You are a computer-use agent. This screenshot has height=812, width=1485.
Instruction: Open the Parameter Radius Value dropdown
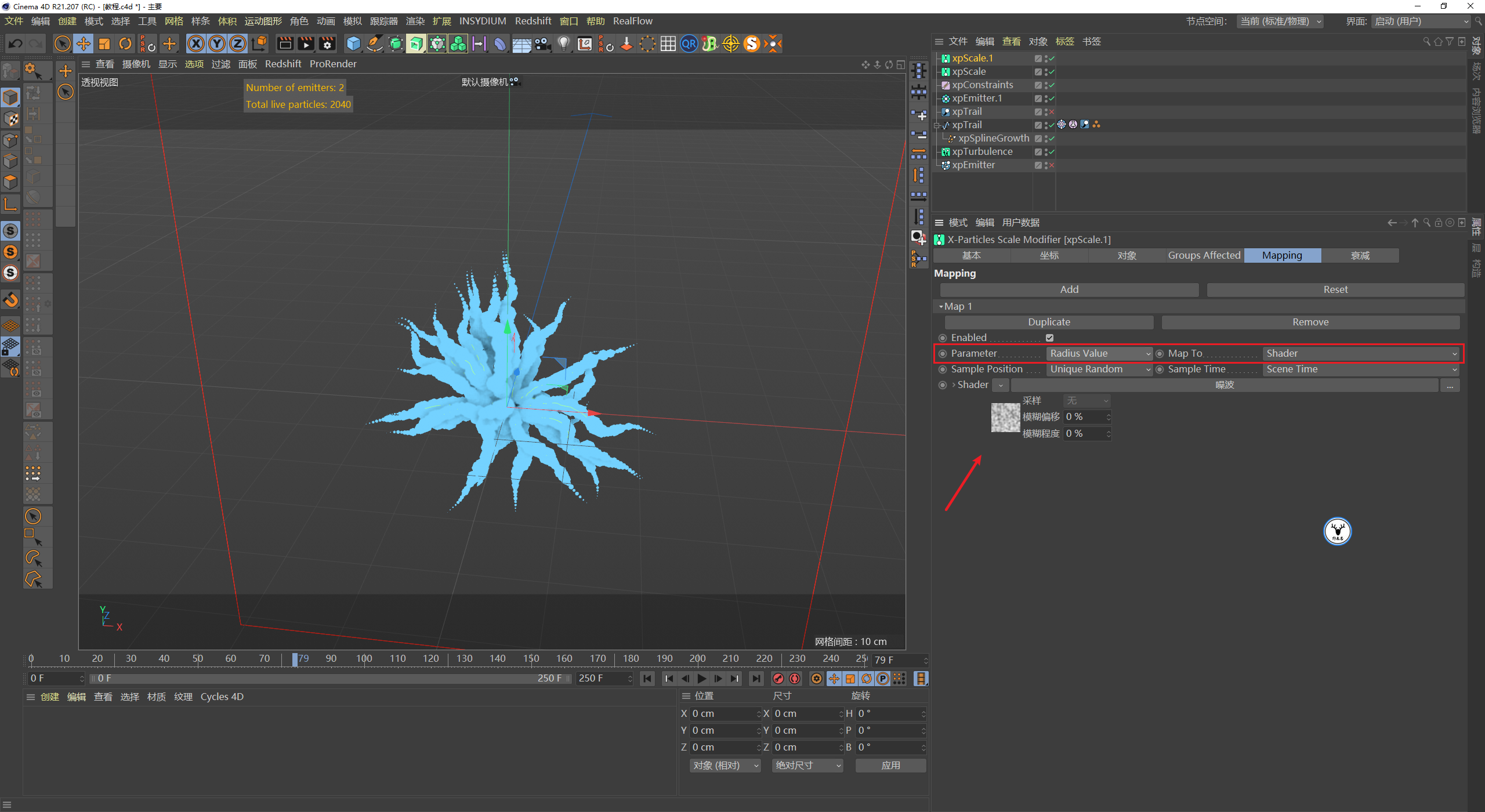point(1099,353)
